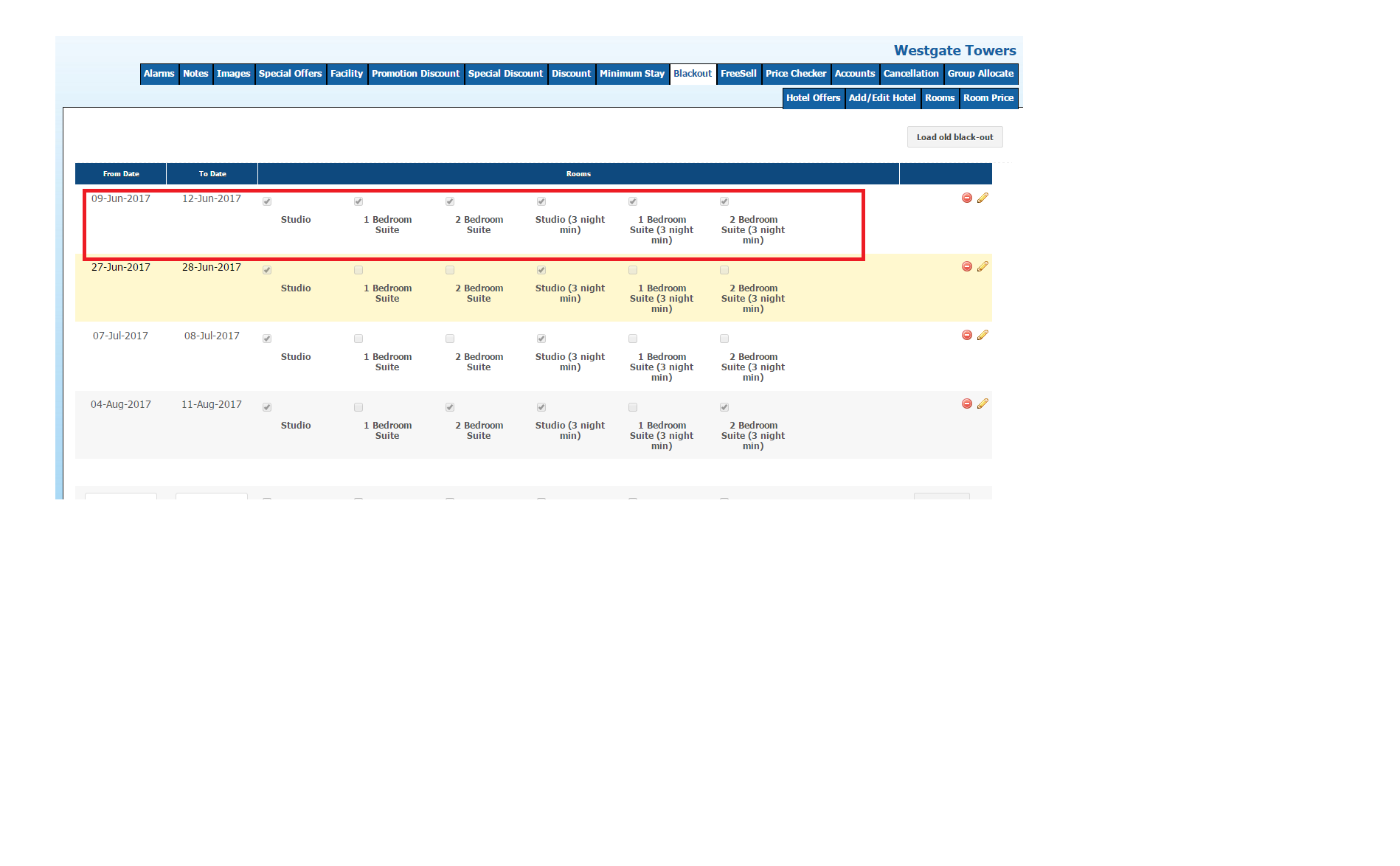The height and width of the screenshot is (866, 1400).
Task: Delete the 07-Jul-2017 blackout row
Action: pos(966,335)
